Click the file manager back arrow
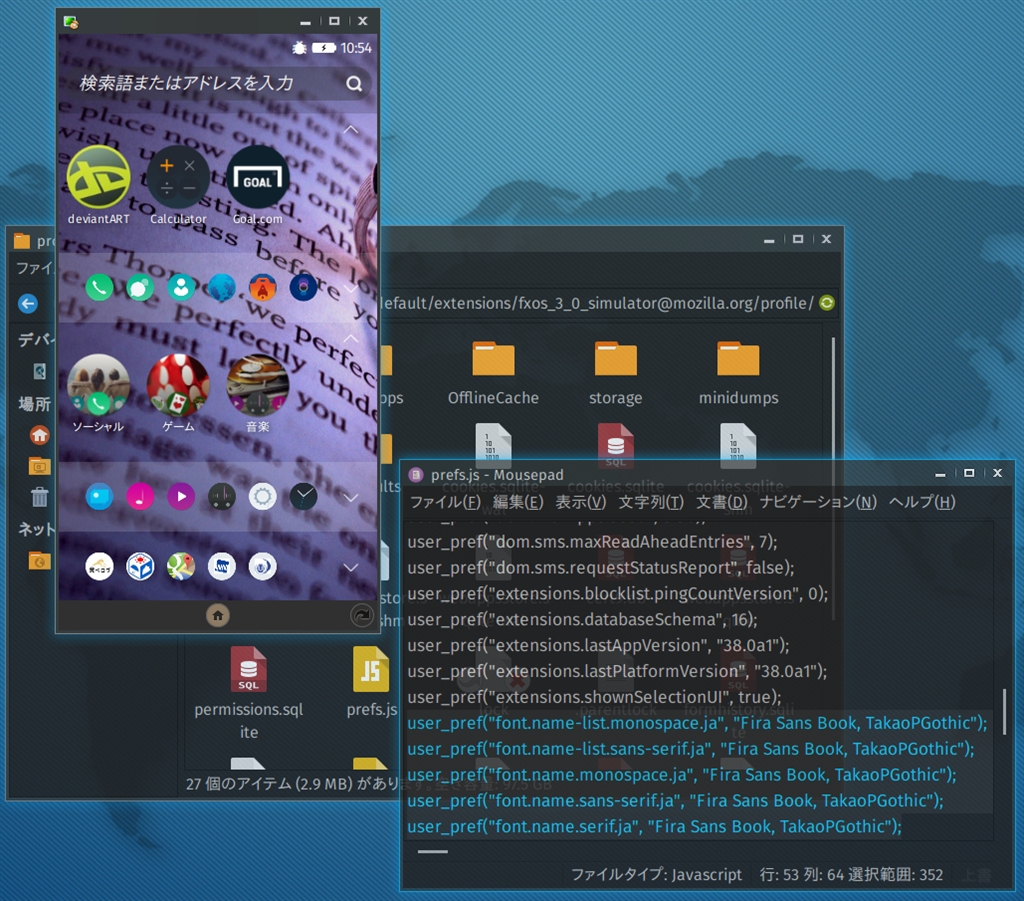 point(27,304)
